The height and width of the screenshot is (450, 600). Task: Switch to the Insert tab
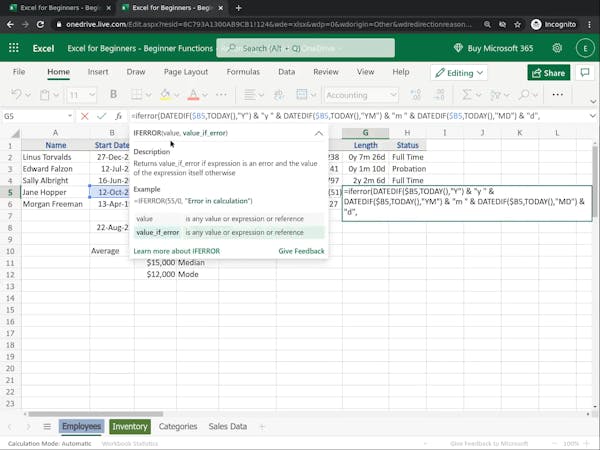(98, 72)
